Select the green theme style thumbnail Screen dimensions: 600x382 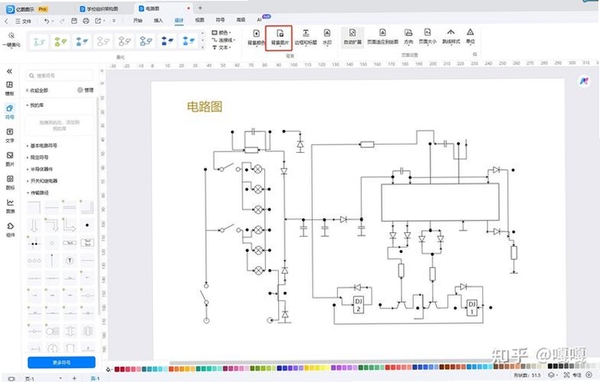(x=60, y=41)
